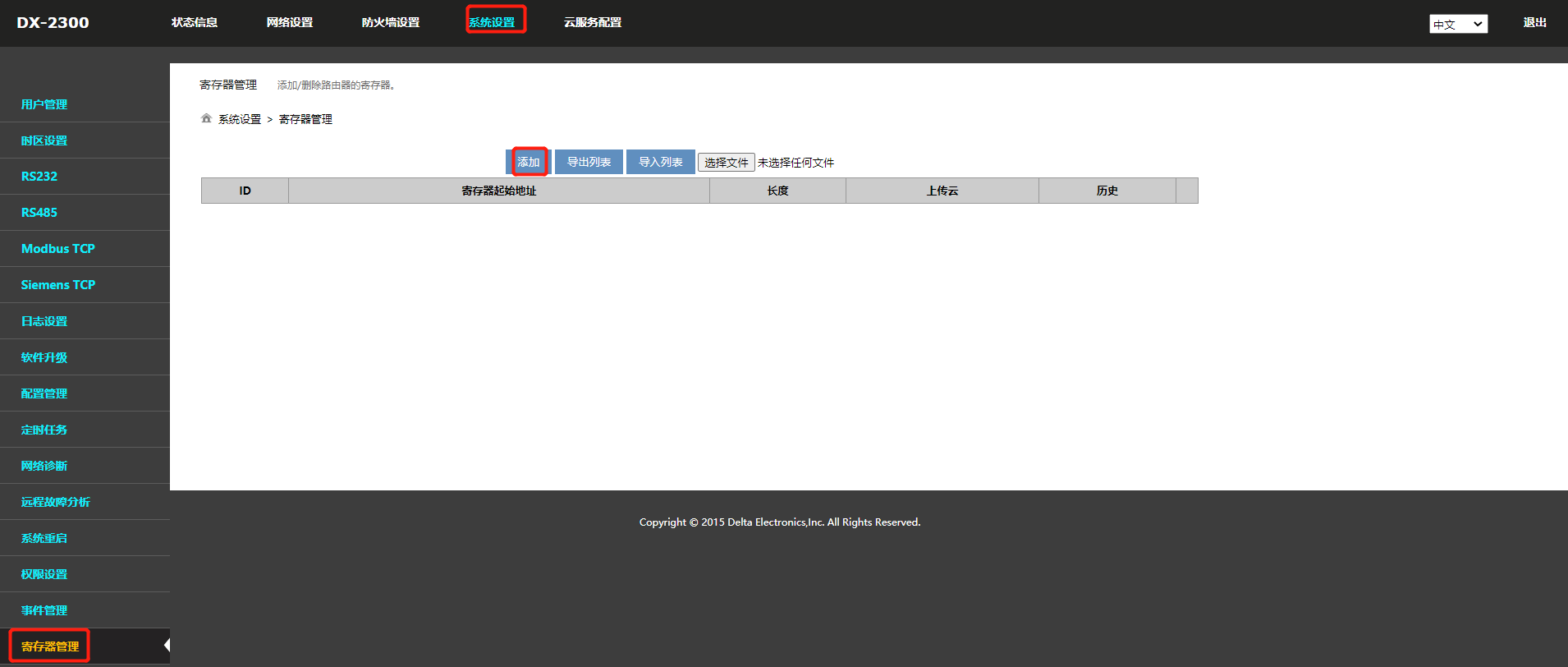This screenshot has width=1568, height=667.
Task: Select Modbus TCP in the sidebar
Action: [58, 249]
